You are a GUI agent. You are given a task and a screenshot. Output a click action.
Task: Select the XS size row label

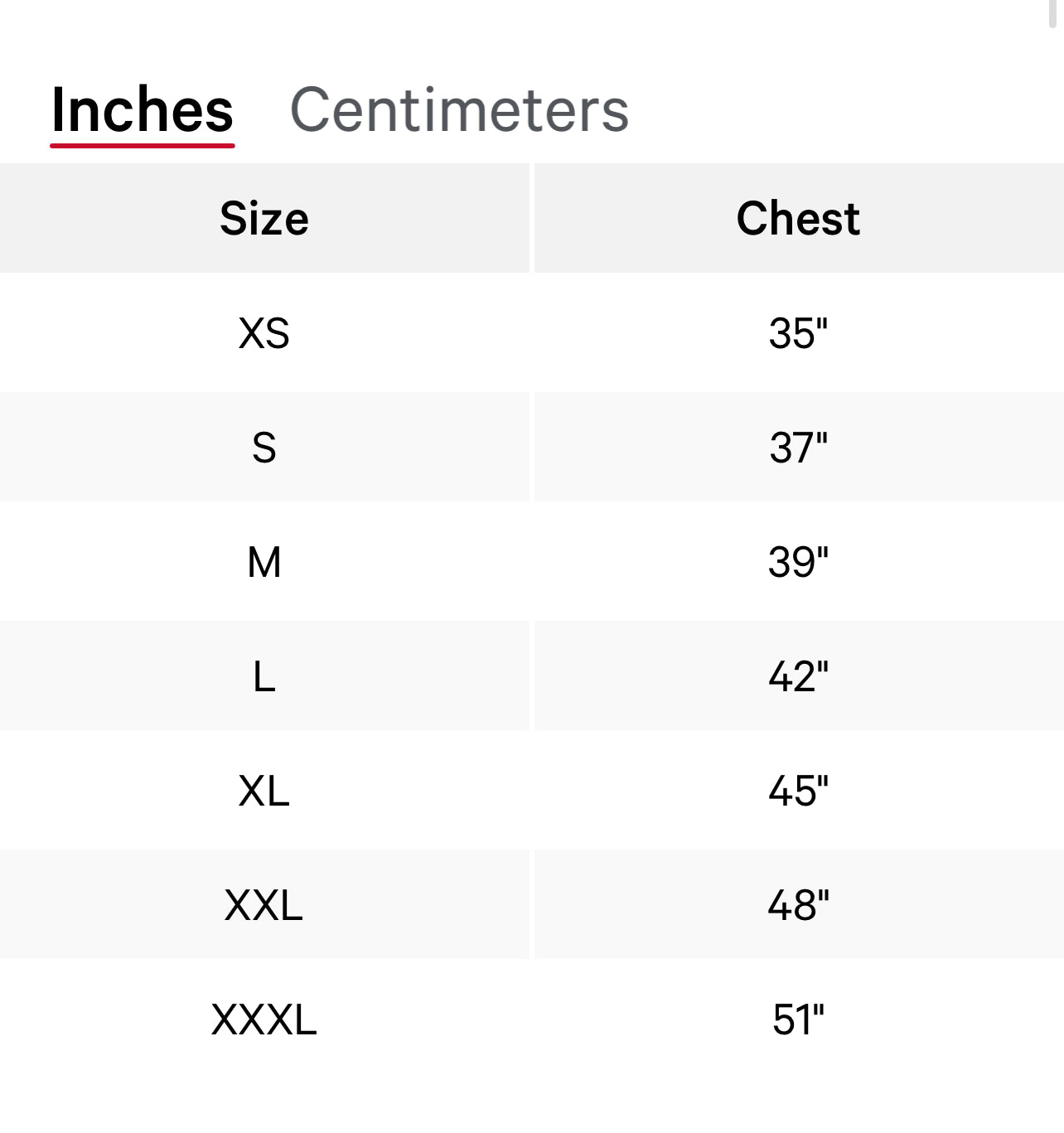(264, 333)
